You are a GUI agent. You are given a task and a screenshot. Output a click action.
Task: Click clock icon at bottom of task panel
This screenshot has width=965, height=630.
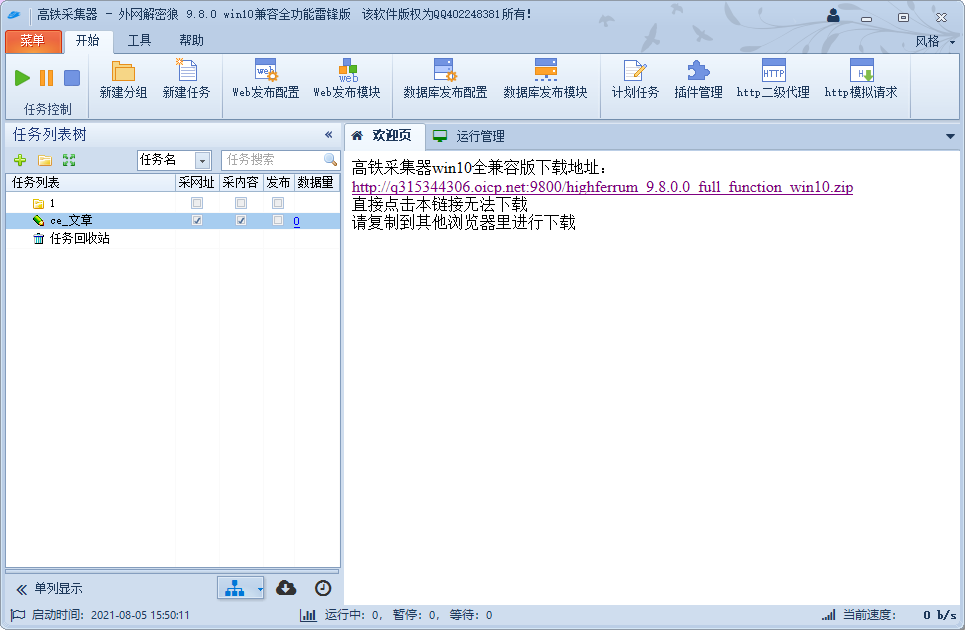tap(323, 588)
